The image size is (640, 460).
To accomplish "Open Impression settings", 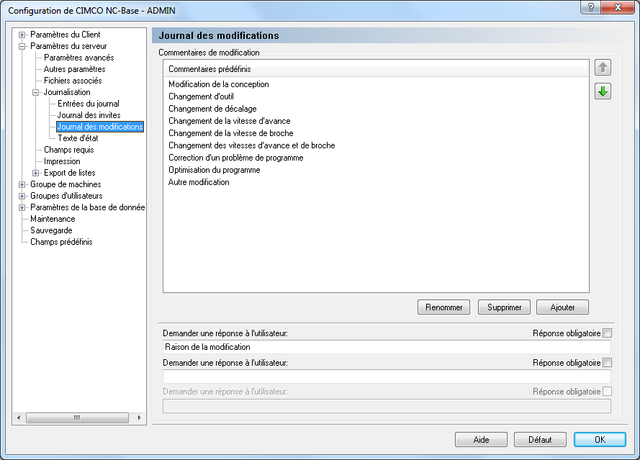I will [62, 161].
